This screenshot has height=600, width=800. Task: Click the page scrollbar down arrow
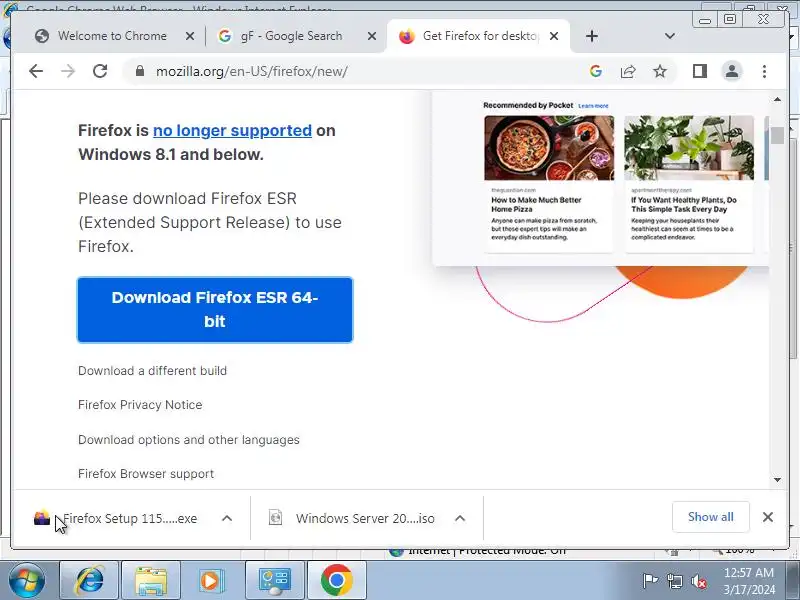click(x=777, y=480)
